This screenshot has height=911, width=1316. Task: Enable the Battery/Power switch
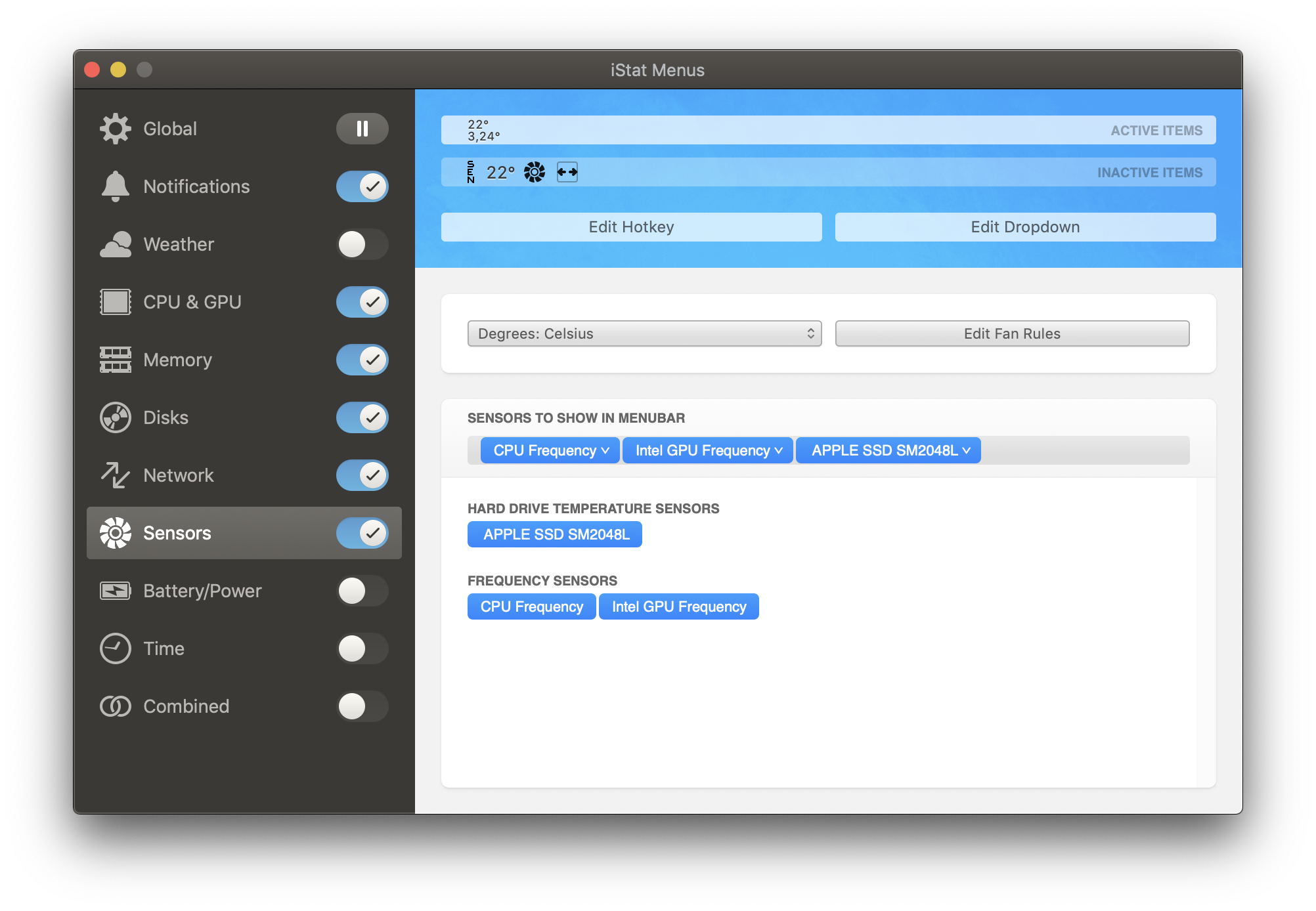point(362,591)
